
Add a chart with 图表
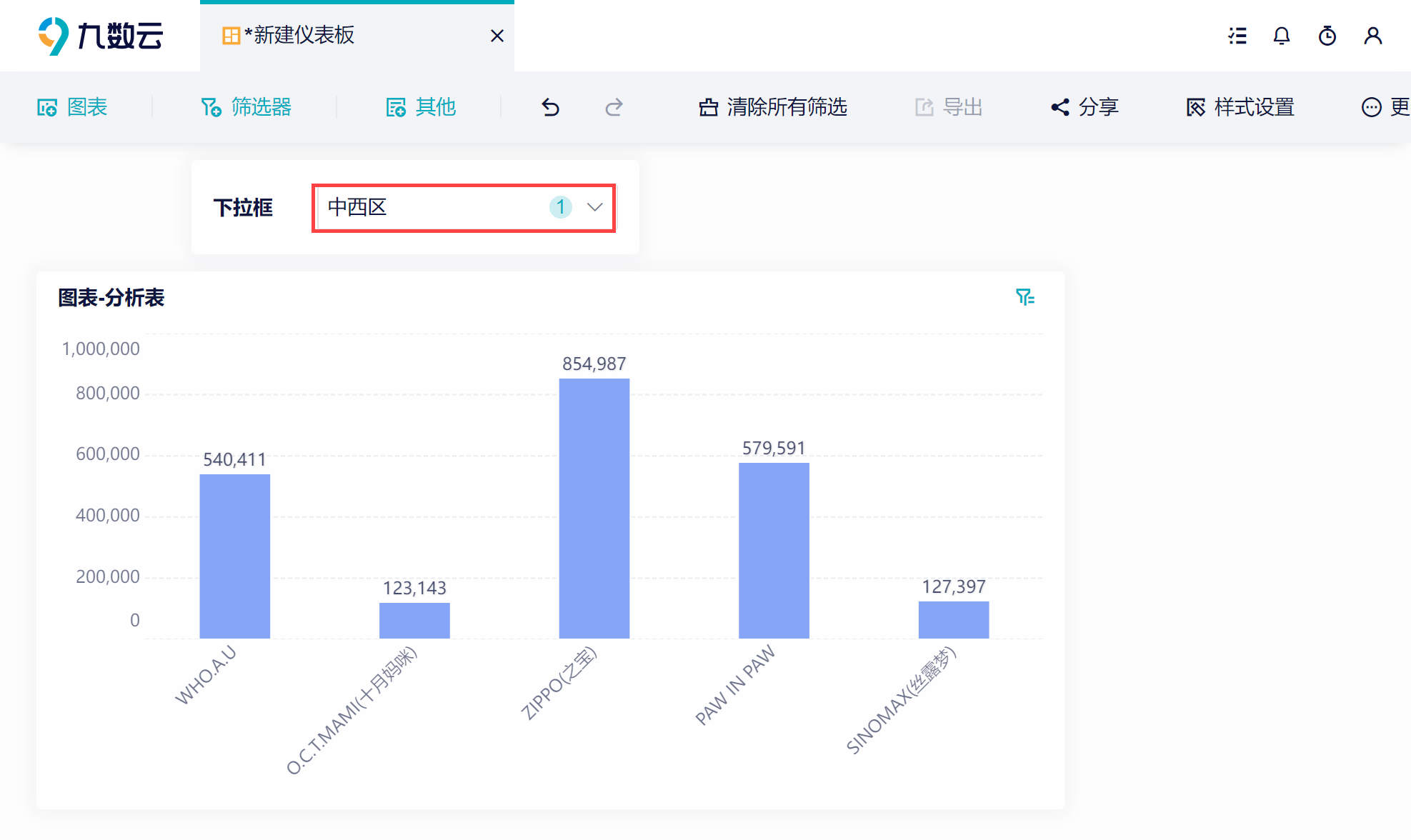pos(72,107)
